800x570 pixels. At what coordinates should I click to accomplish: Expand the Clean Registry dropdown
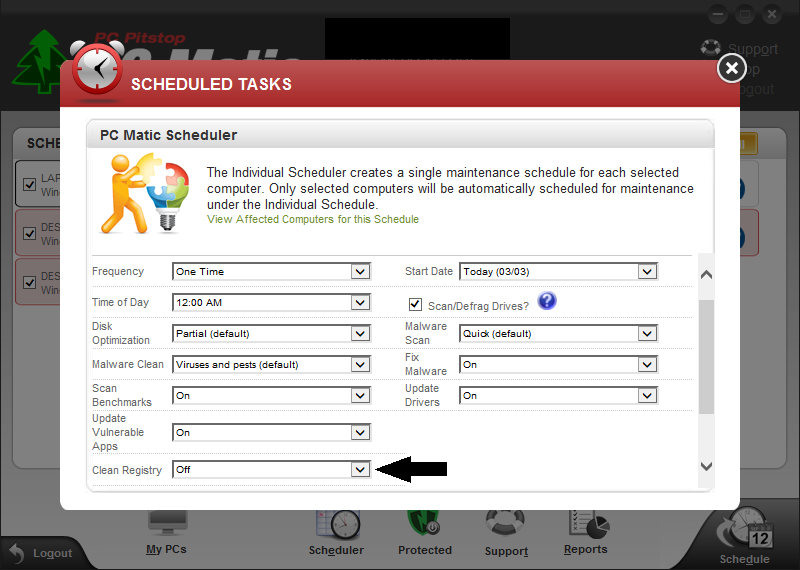pyautogui.click(x=360, y=469)
